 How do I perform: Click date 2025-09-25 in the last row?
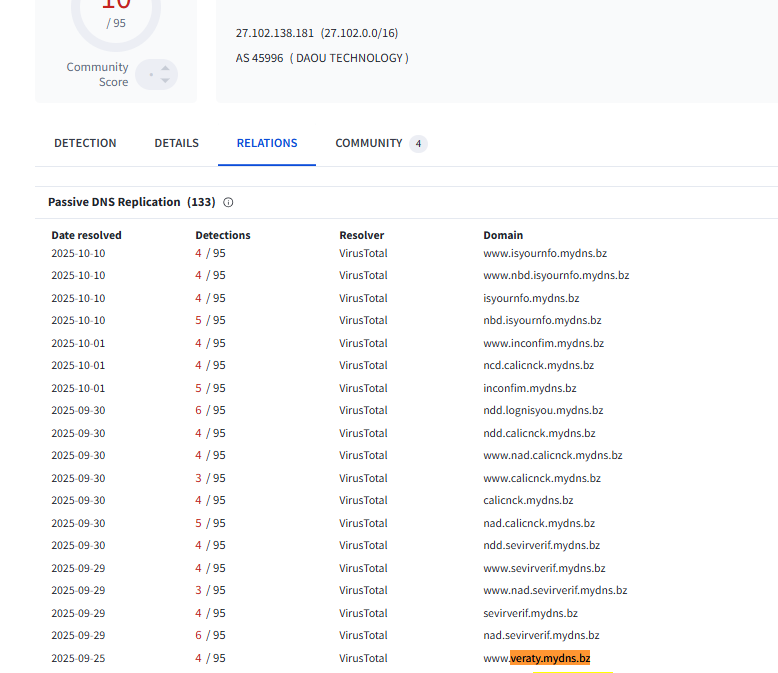(78, 659)
